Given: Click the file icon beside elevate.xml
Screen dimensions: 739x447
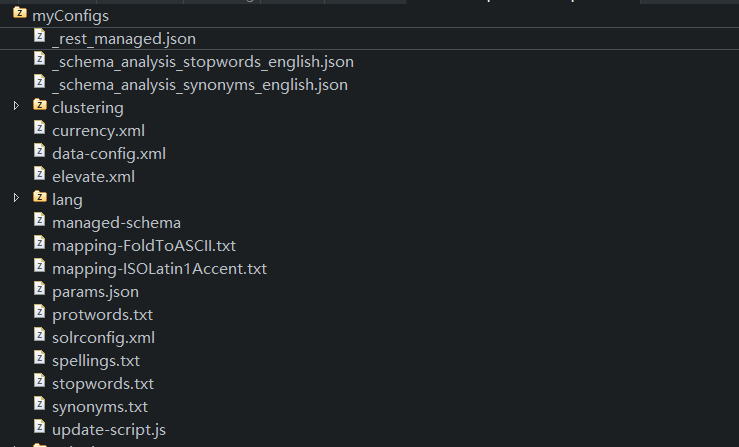Looking at the screenshot, I should click(40, 174).
